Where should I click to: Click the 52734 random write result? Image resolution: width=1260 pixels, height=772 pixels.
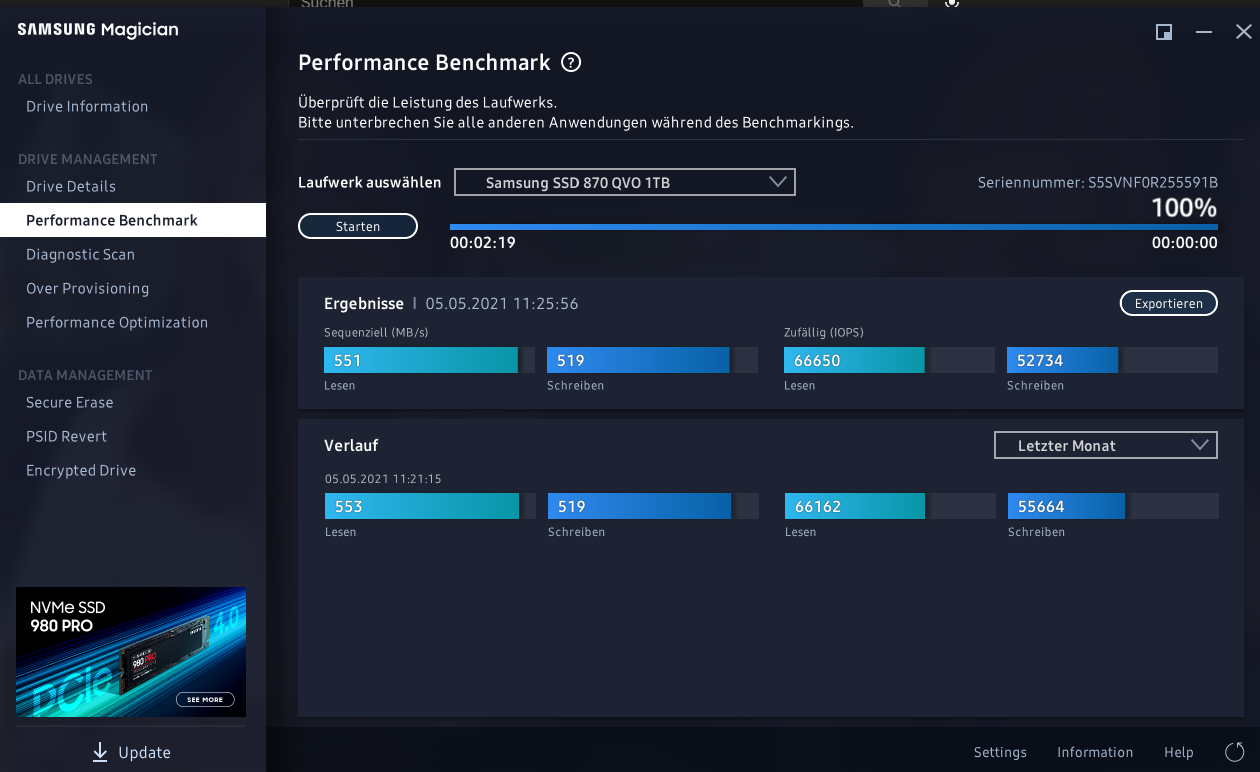[1112, 360]
